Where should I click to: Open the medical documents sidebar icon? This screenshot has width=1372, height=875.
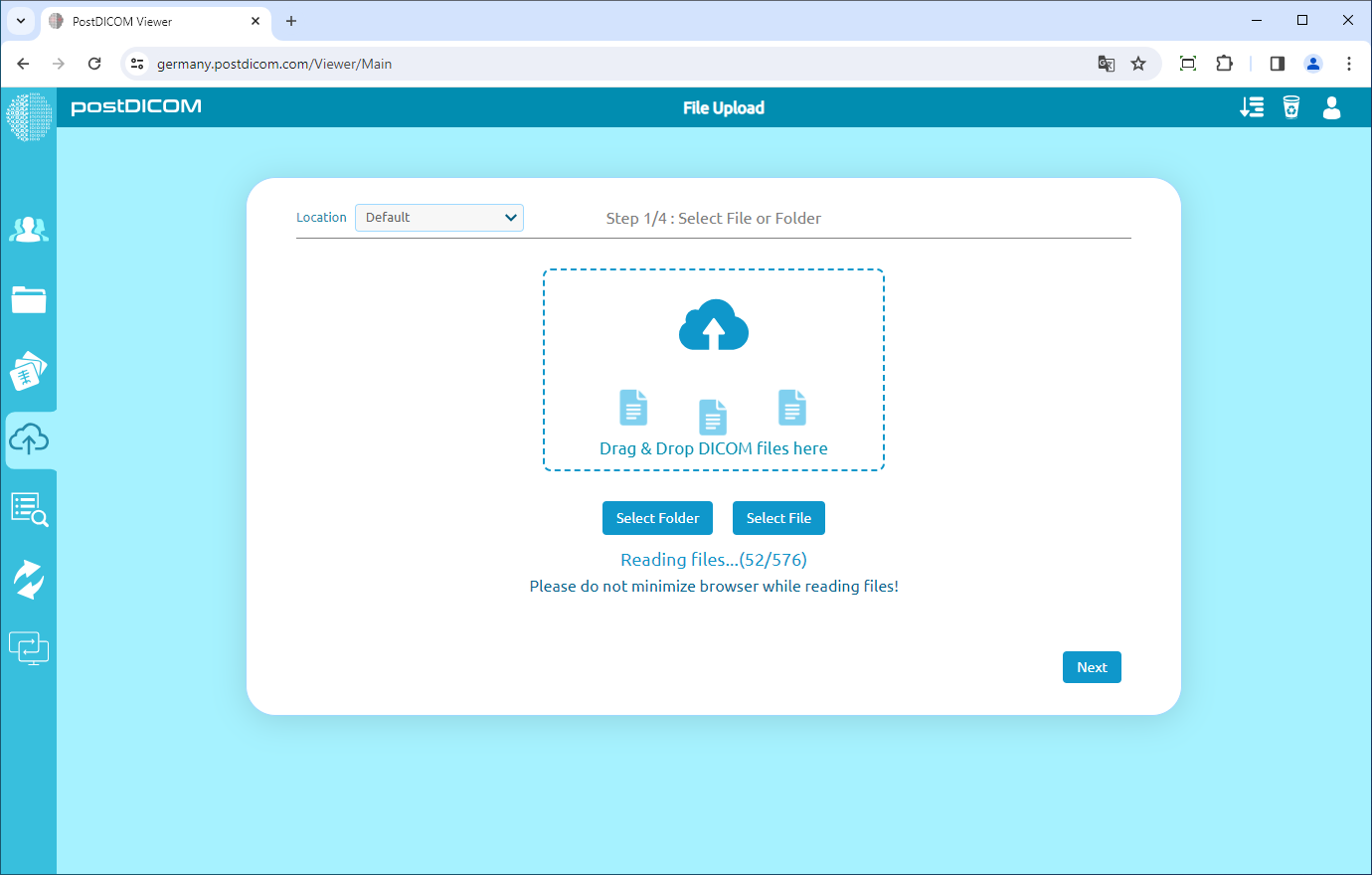tap(29, 371)
